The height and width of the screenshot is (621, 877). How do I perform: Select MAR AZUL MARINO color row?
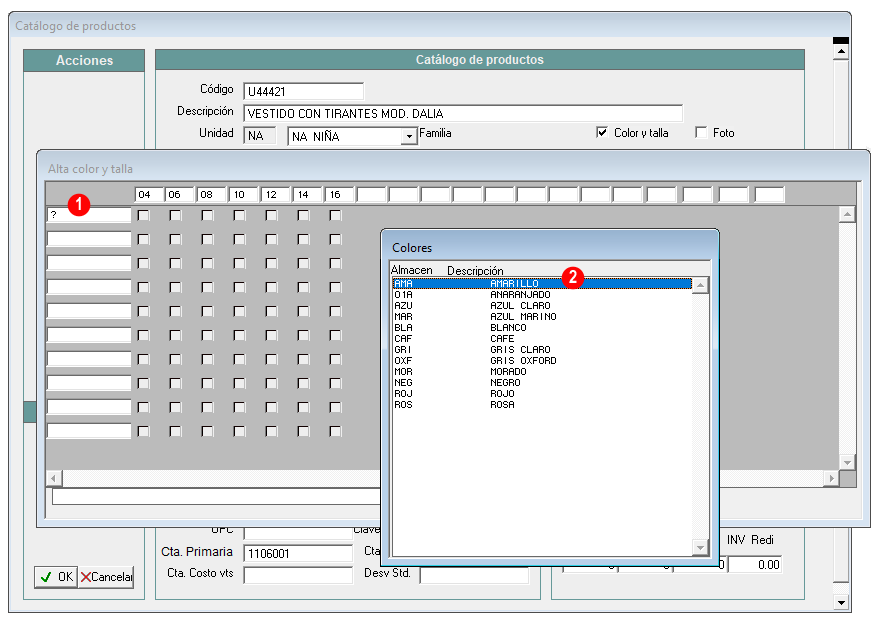point(542,317)
